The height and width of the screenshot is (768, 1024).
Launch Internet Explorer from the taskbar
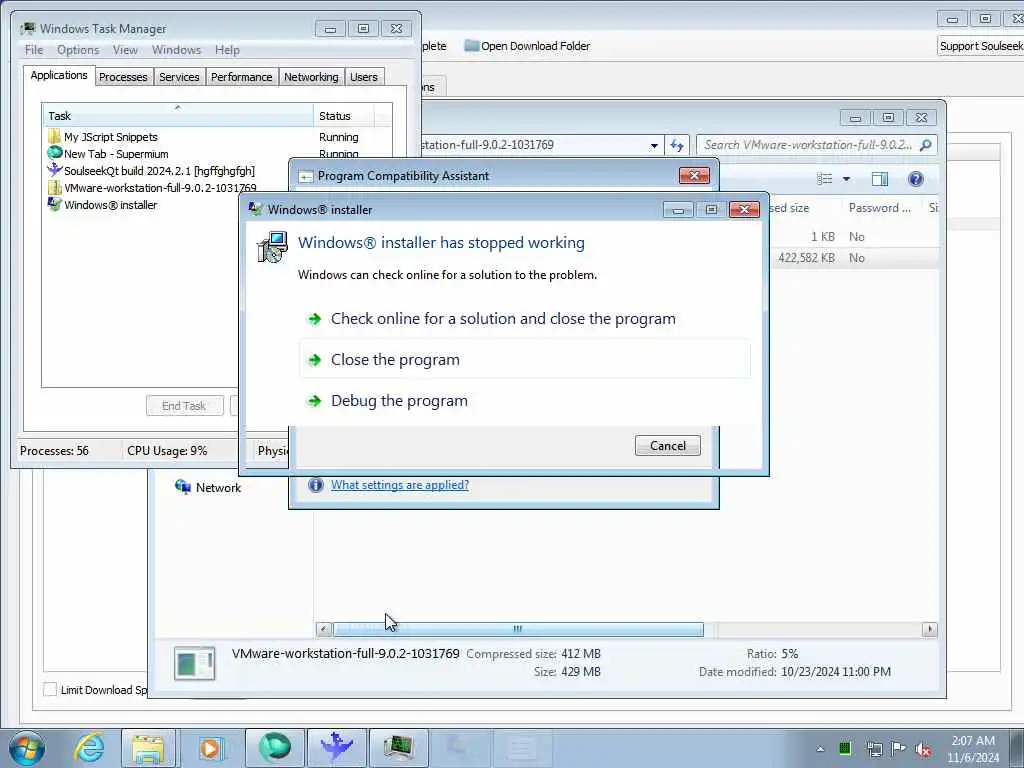pyautogui.click(x=89, y=748)
